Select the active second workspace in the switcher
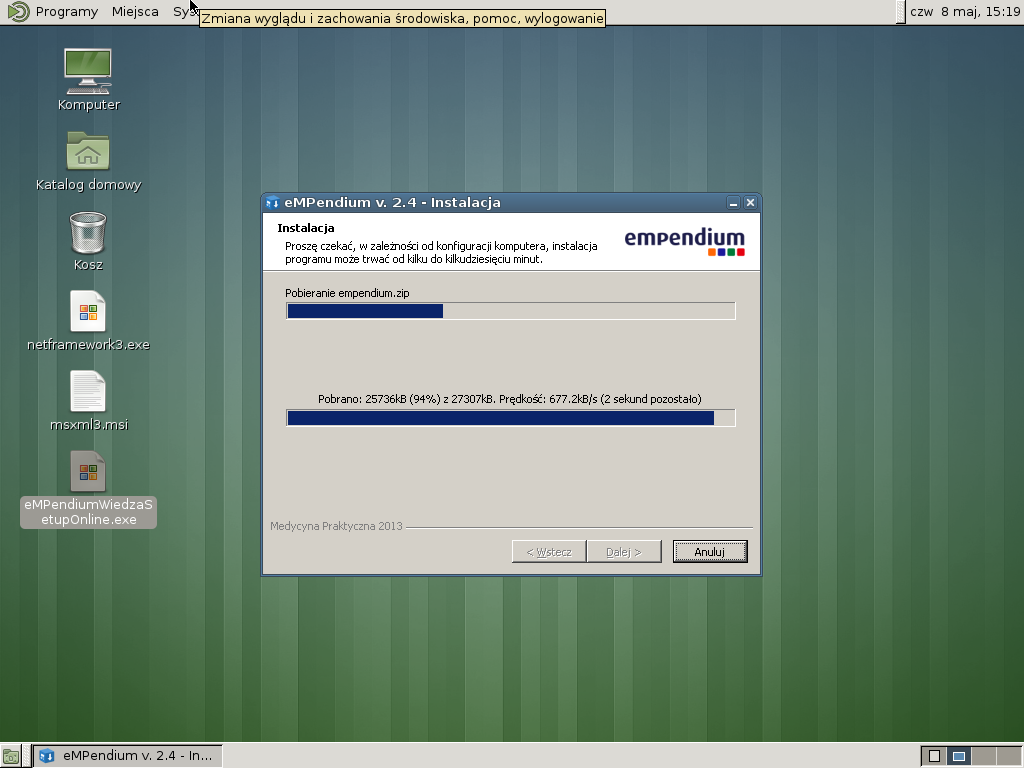Image resolution: width=1024 pixels, height=768 pixels. 959,756
